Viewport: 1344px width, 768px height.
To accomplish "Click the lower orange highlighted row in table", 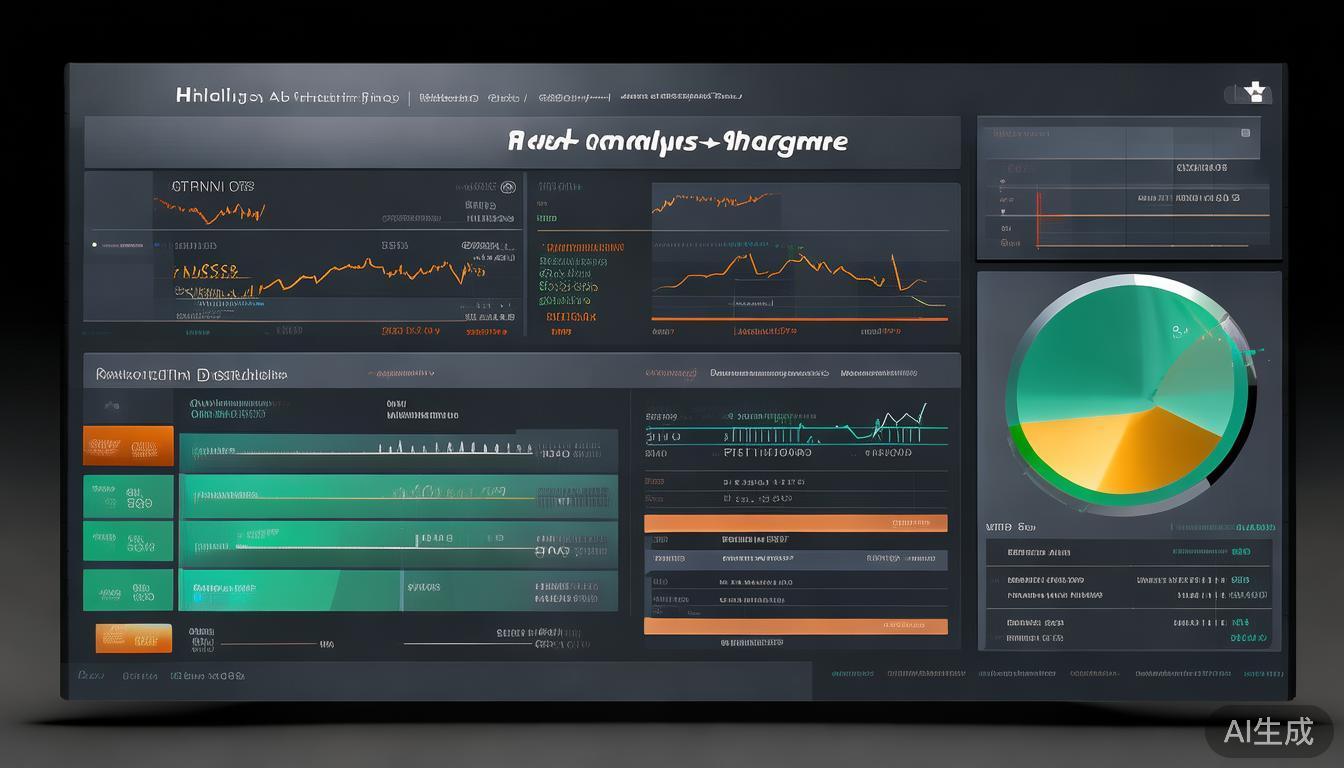I will (795, 626).
